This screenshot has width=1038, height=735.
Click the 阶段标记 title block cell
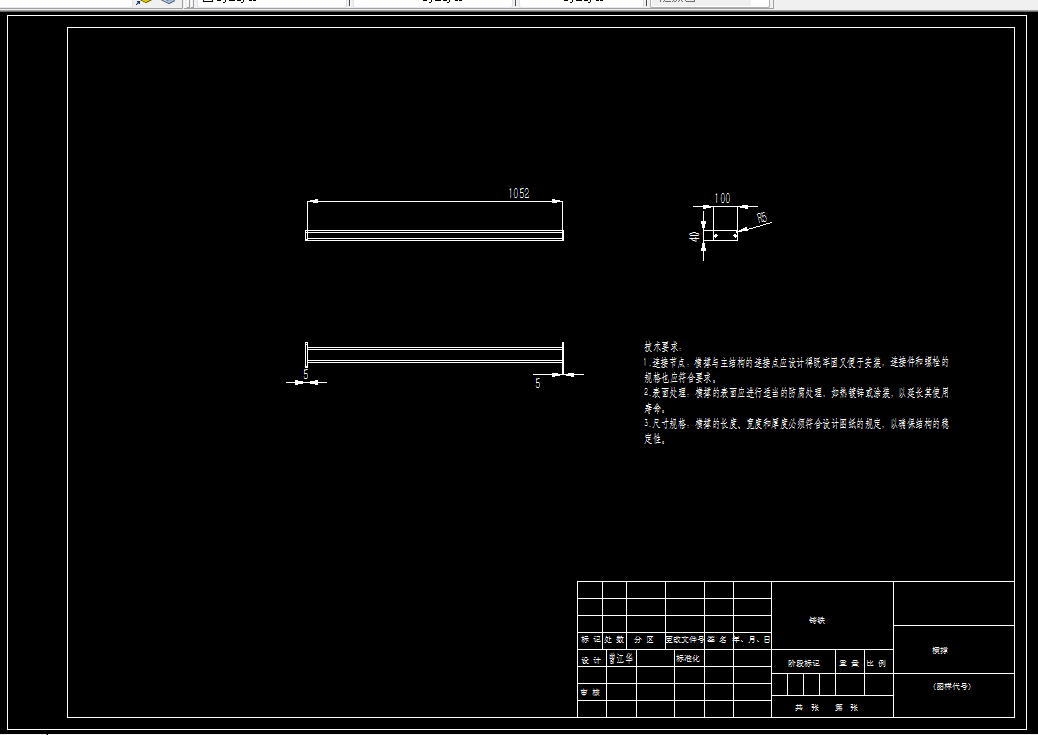pos(804,663)
